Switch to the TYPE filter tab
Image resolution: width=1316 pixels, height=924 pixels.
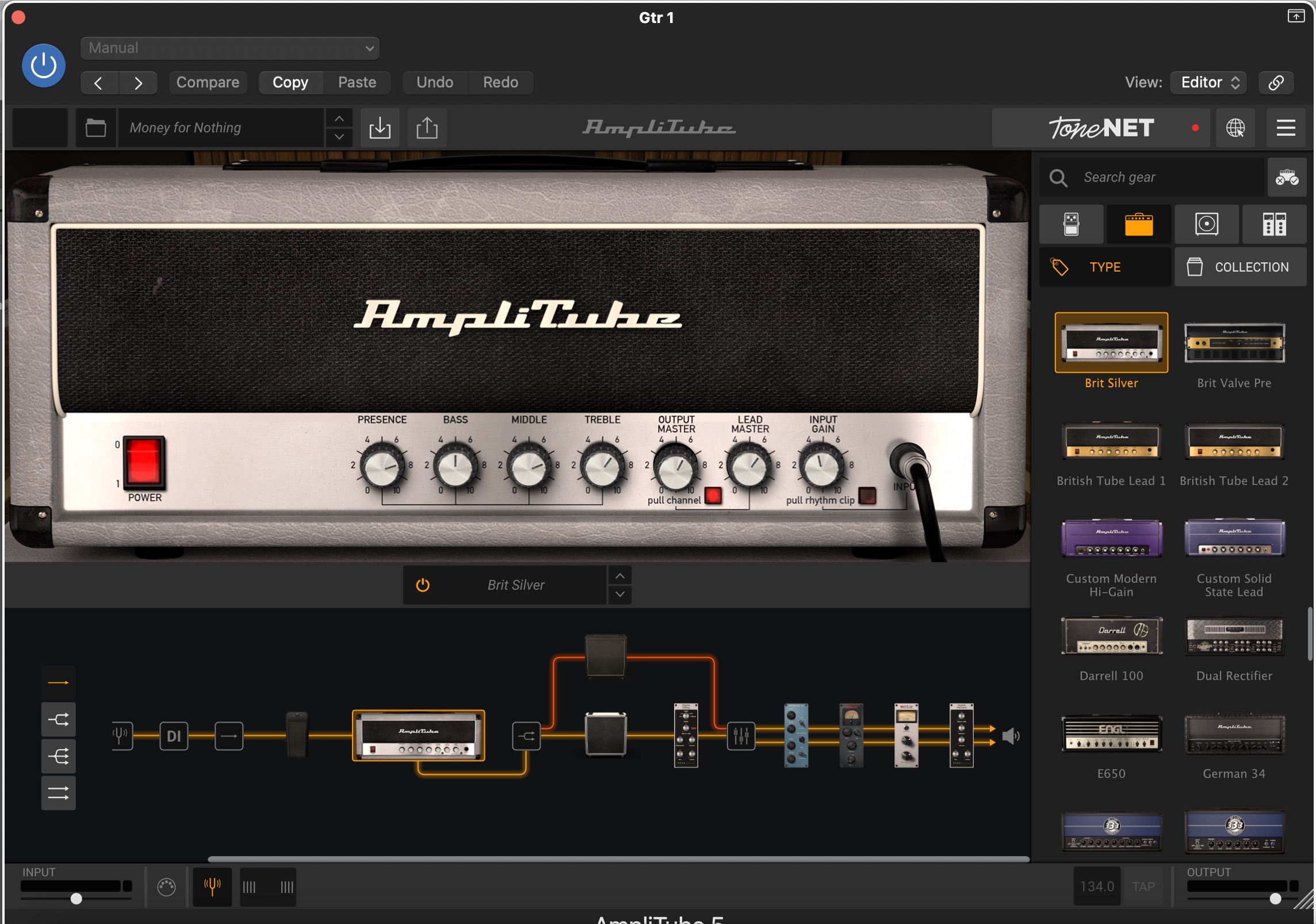pos(1105,267)
